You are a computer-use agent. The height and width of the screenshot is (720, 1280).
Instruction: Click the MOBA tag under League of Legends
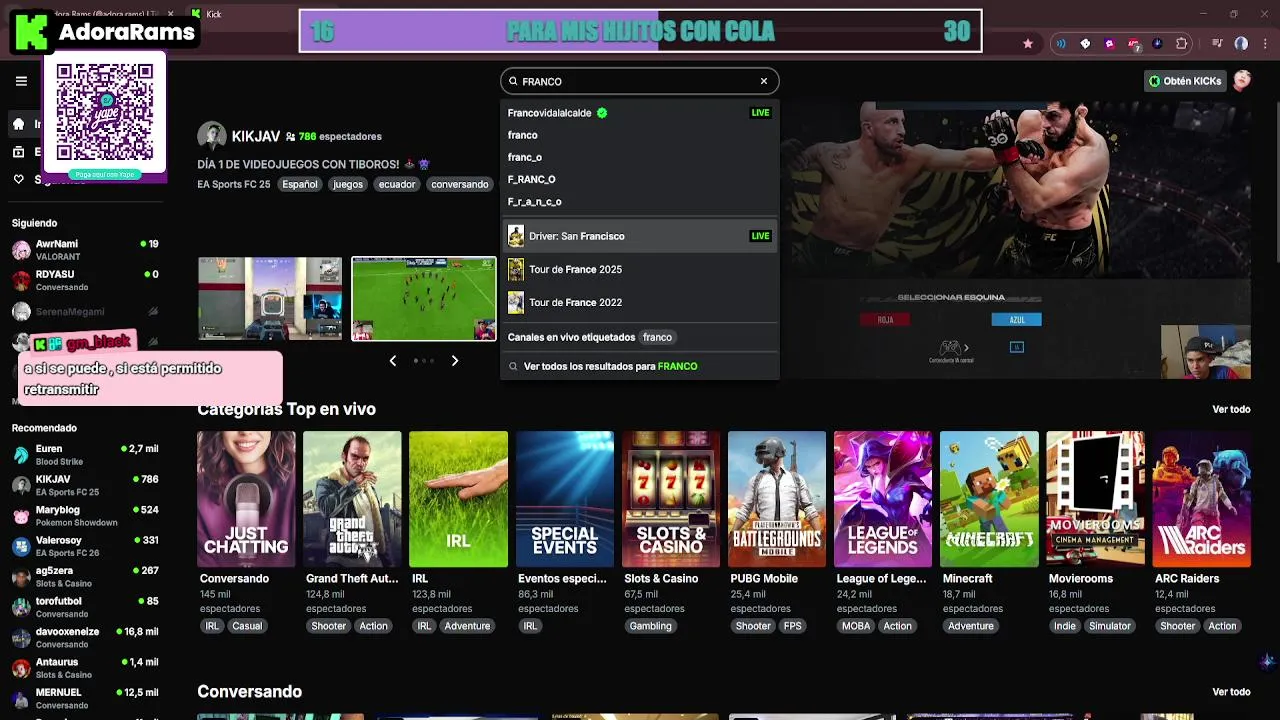856,626
